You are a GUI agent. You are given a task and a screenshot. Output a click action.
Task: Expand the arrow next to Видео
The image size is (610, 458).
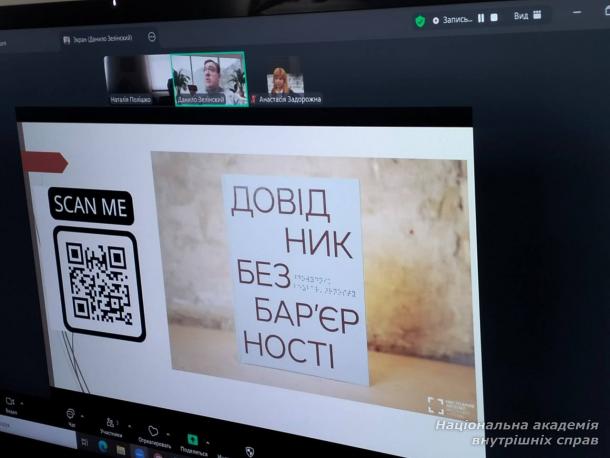point(22,404)
